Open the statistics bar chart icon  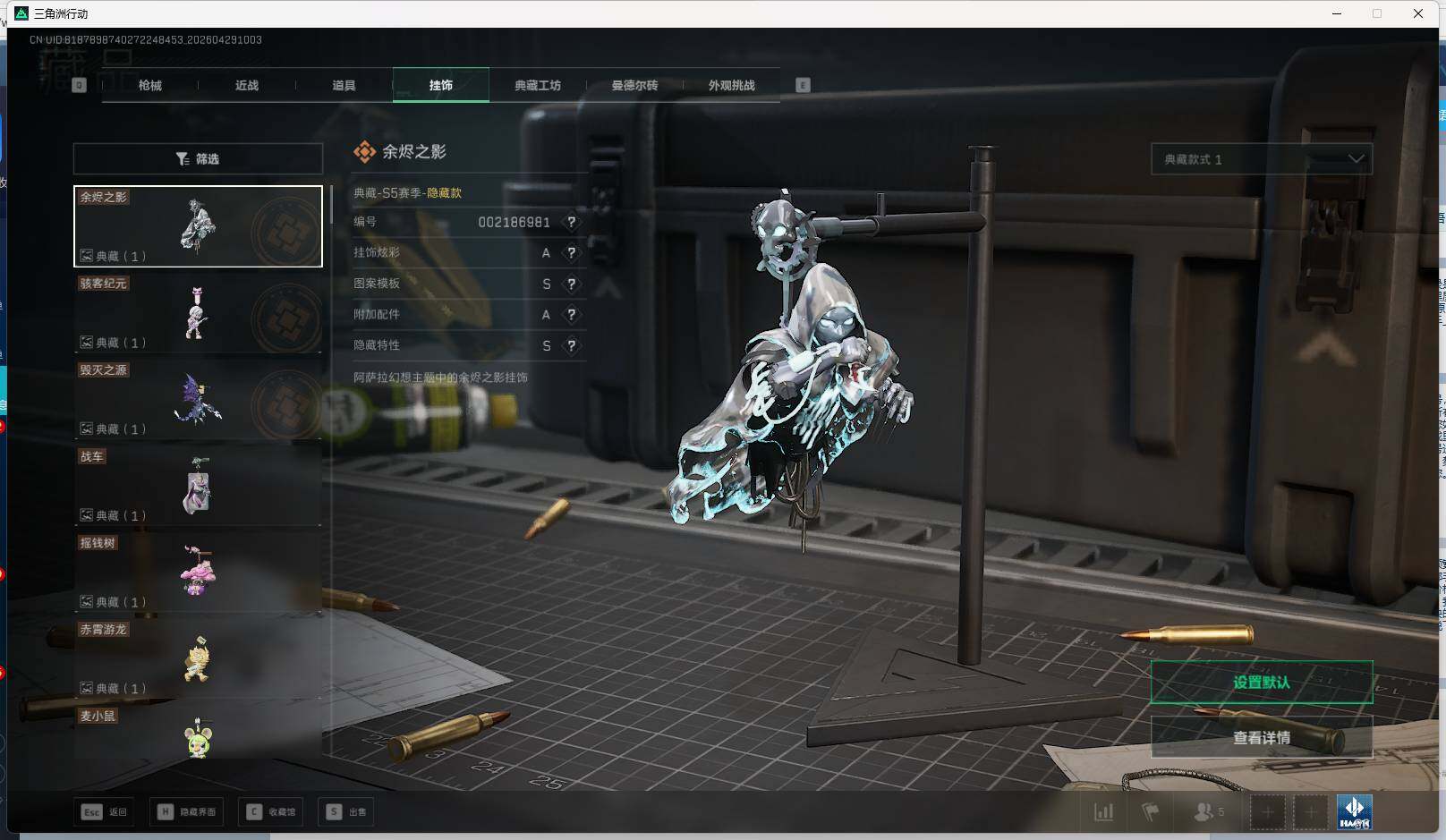(x=1103, y=812)
